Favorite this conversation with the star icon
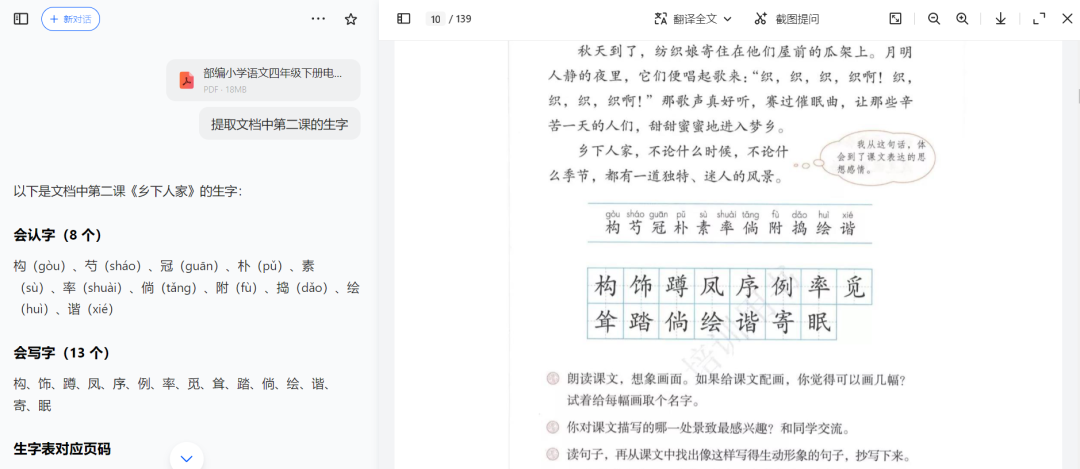 coord(351,19)
